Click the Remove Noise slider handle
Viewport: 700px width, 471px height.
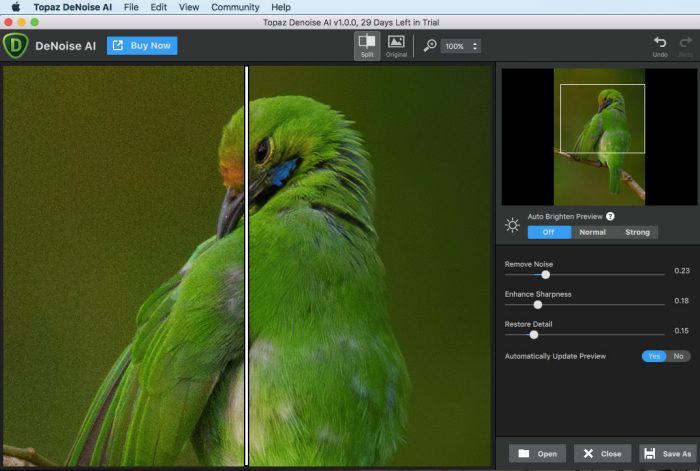tap(545, 274)
